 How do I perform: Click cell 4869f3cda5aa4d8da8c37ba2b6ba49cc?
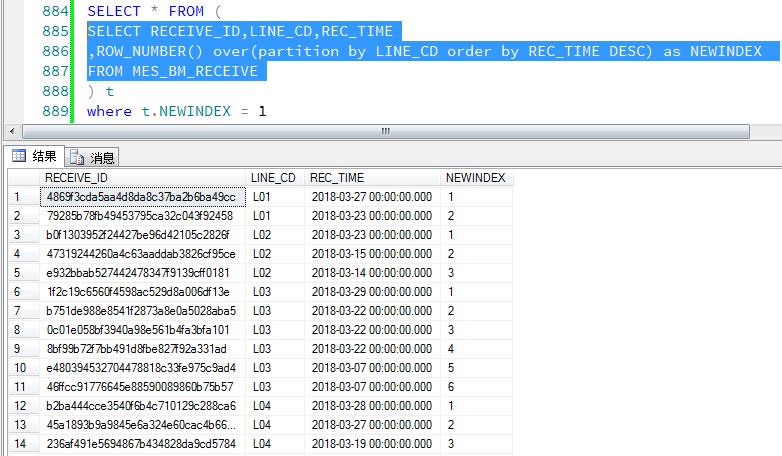click(143, 197)
